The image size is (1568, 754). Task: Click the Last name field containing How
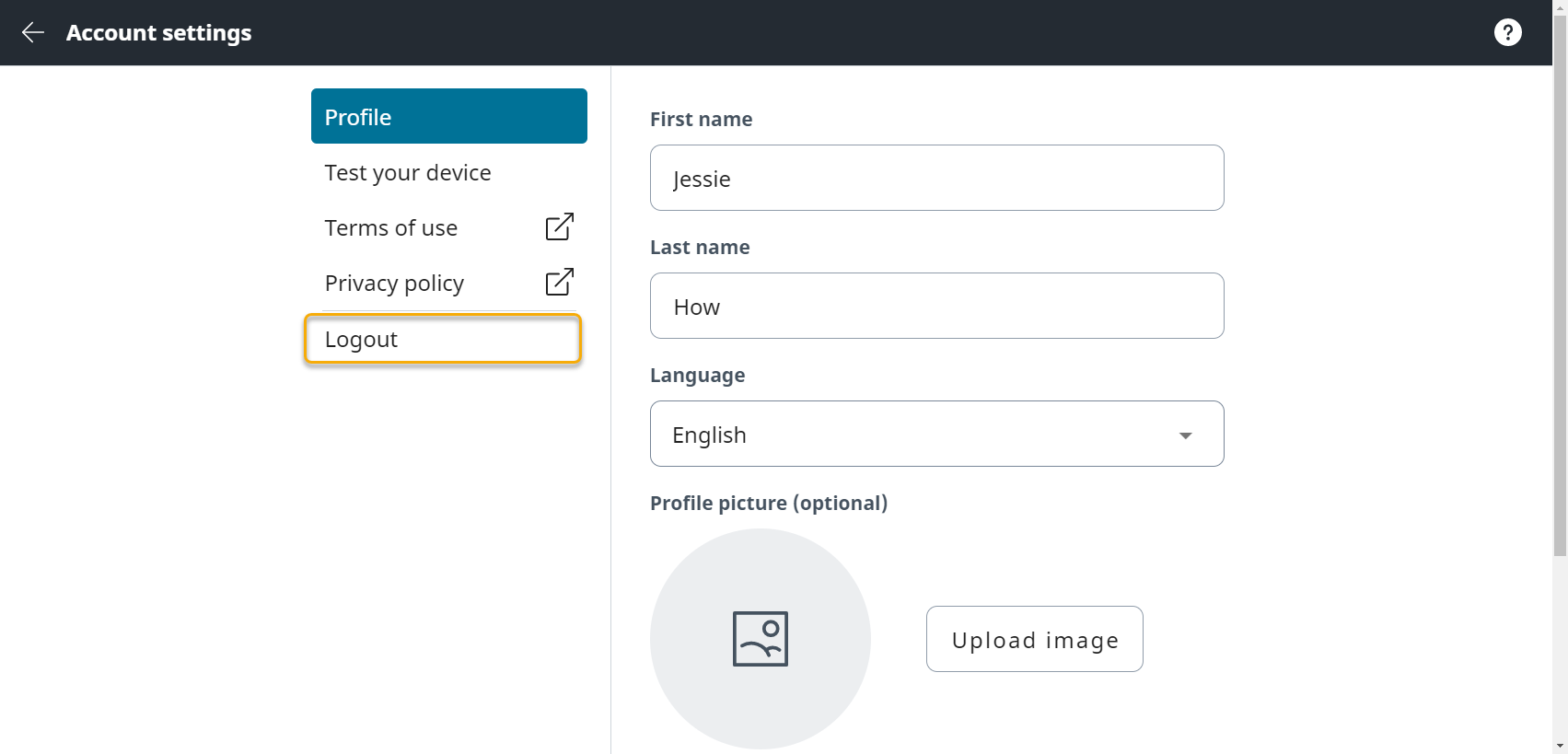937,306
